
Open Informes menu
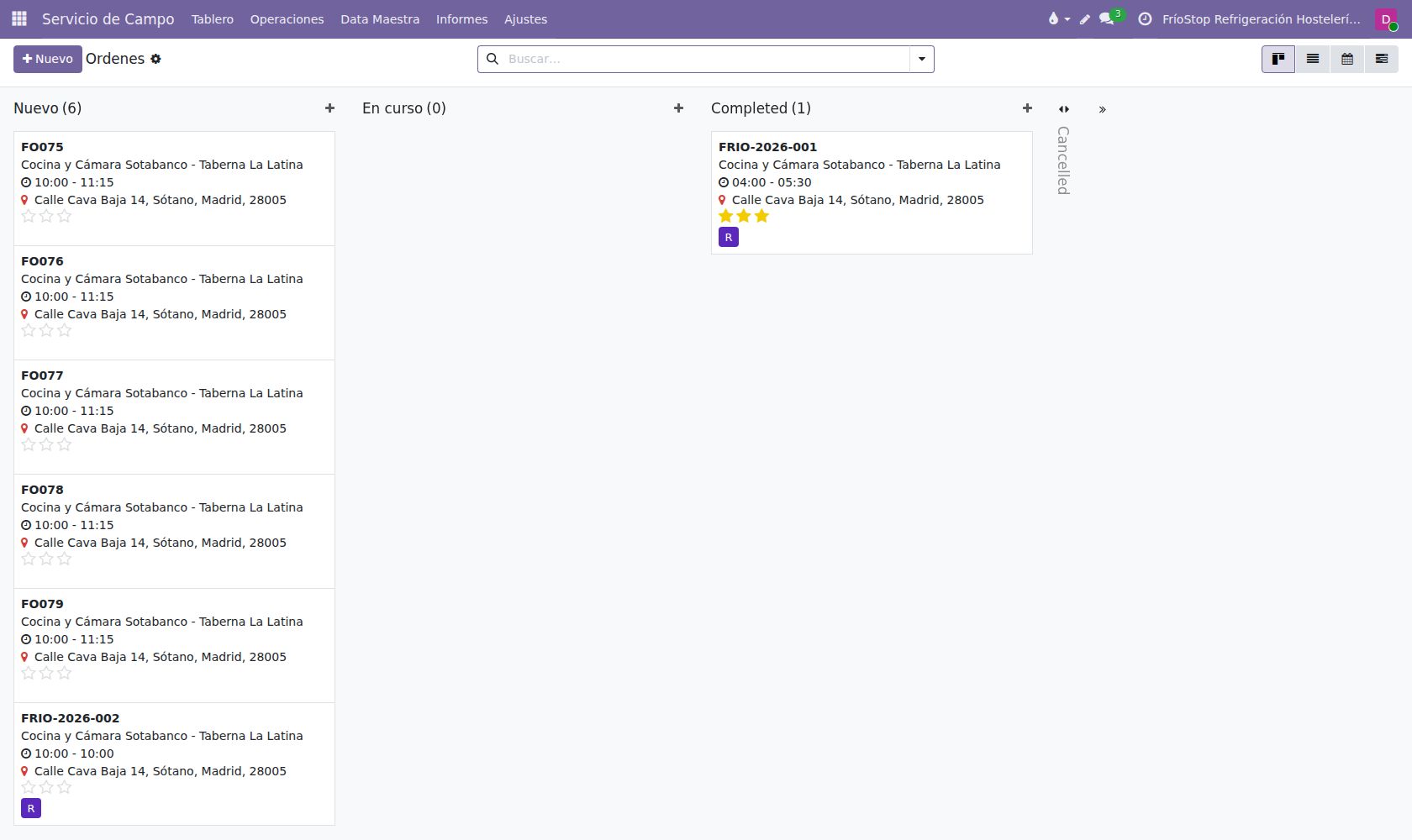[x=461, y=18]
